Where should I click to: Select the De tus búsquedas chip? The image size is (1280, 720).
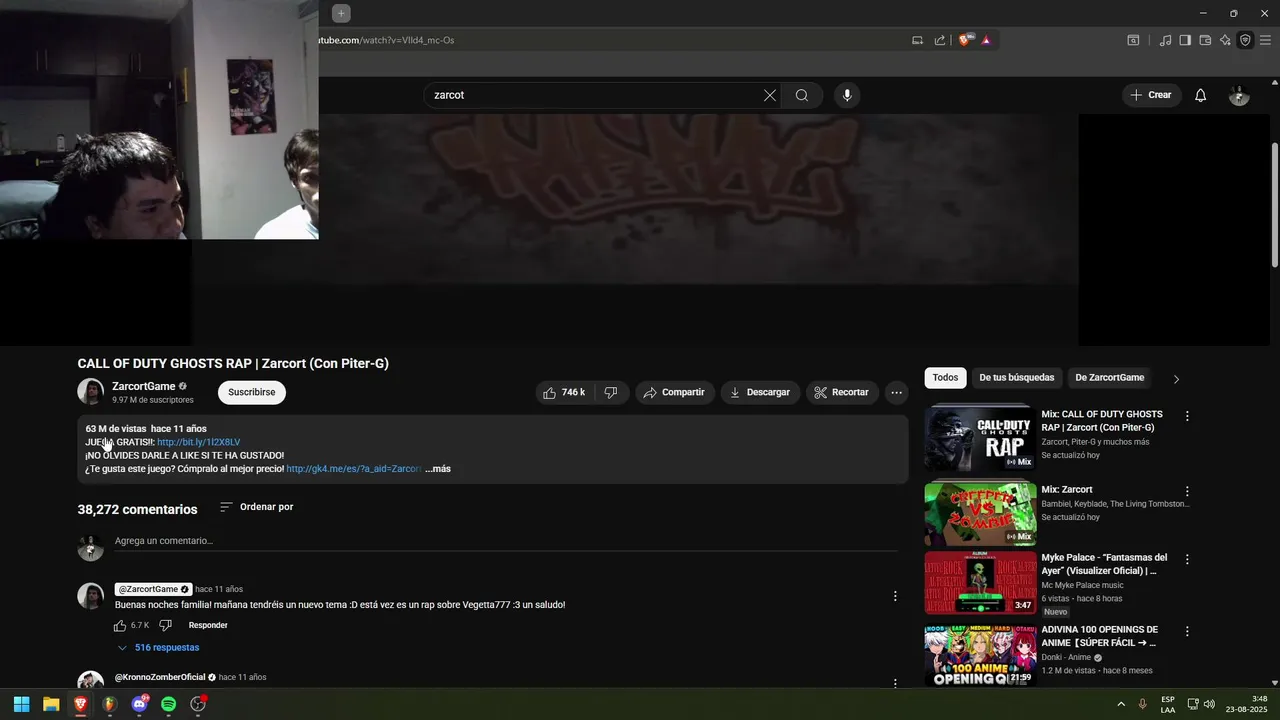[1016, 378]
